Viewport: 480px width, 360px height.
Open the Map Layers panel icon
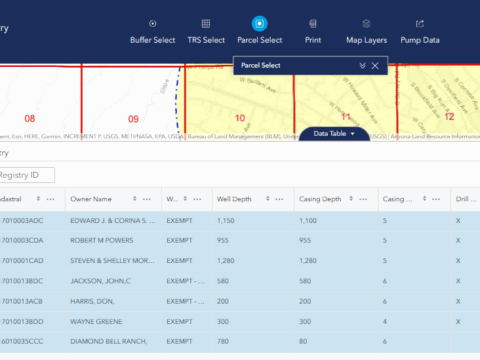pyautogui.click(x=366, y=24)
